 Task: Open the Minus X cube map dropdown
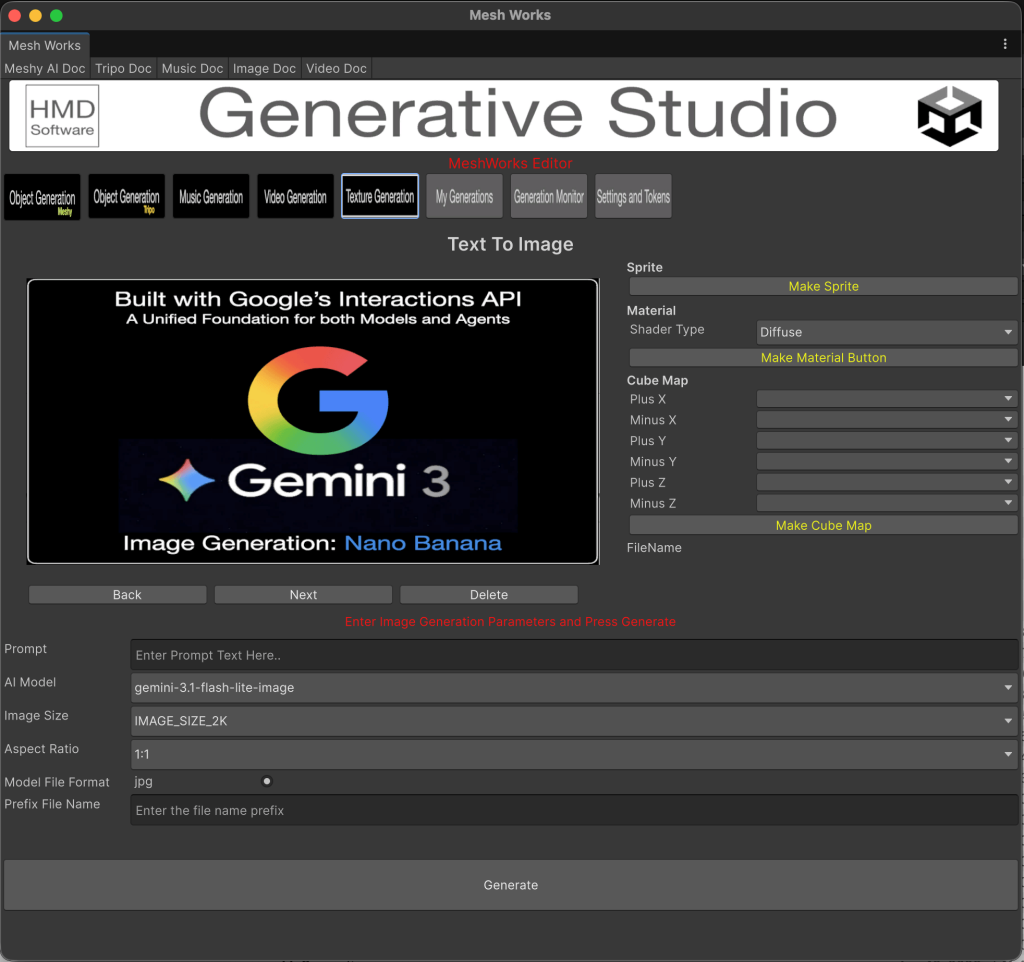pos(887,419)
